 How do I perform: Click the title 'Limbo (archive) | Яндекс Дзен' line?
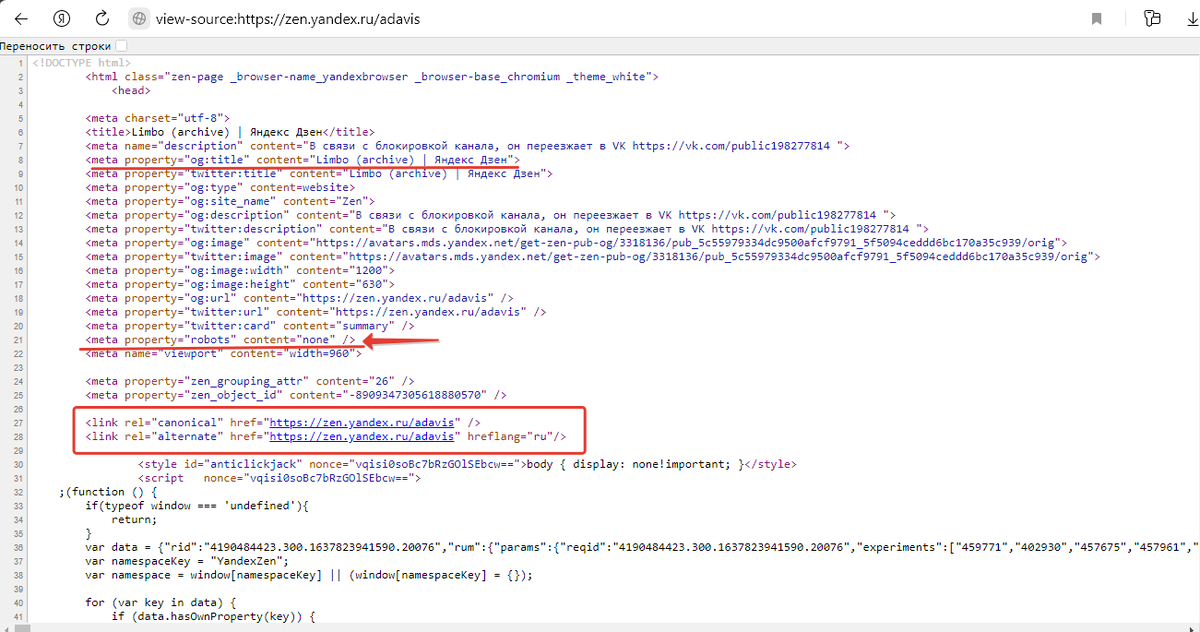click(230, 131)
